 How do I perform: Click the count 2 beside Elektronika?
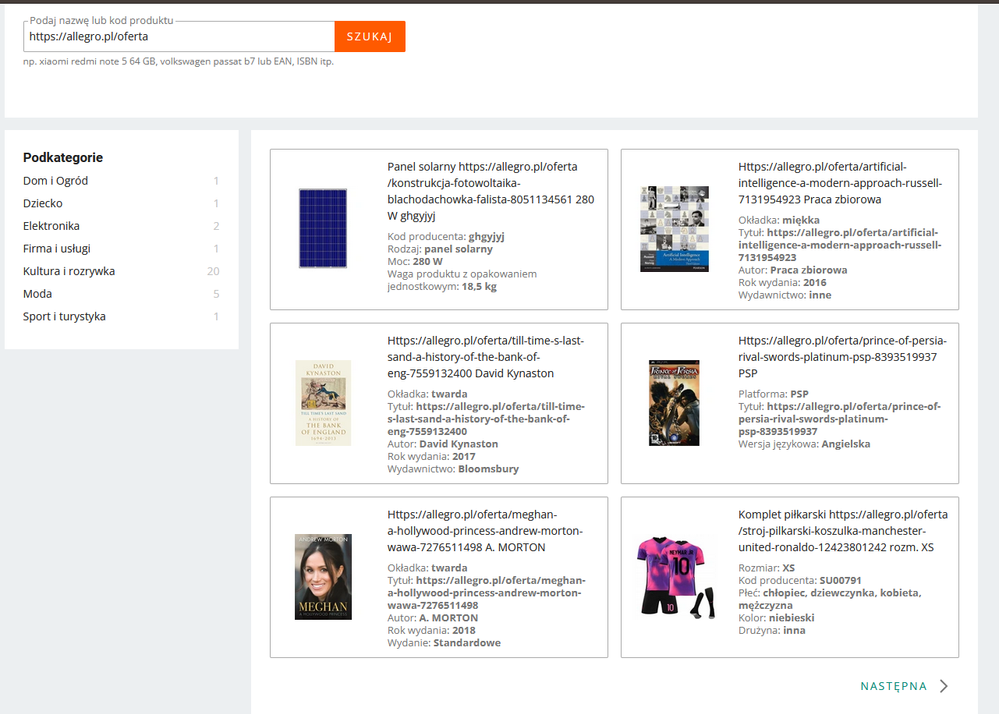click(216, 226)
